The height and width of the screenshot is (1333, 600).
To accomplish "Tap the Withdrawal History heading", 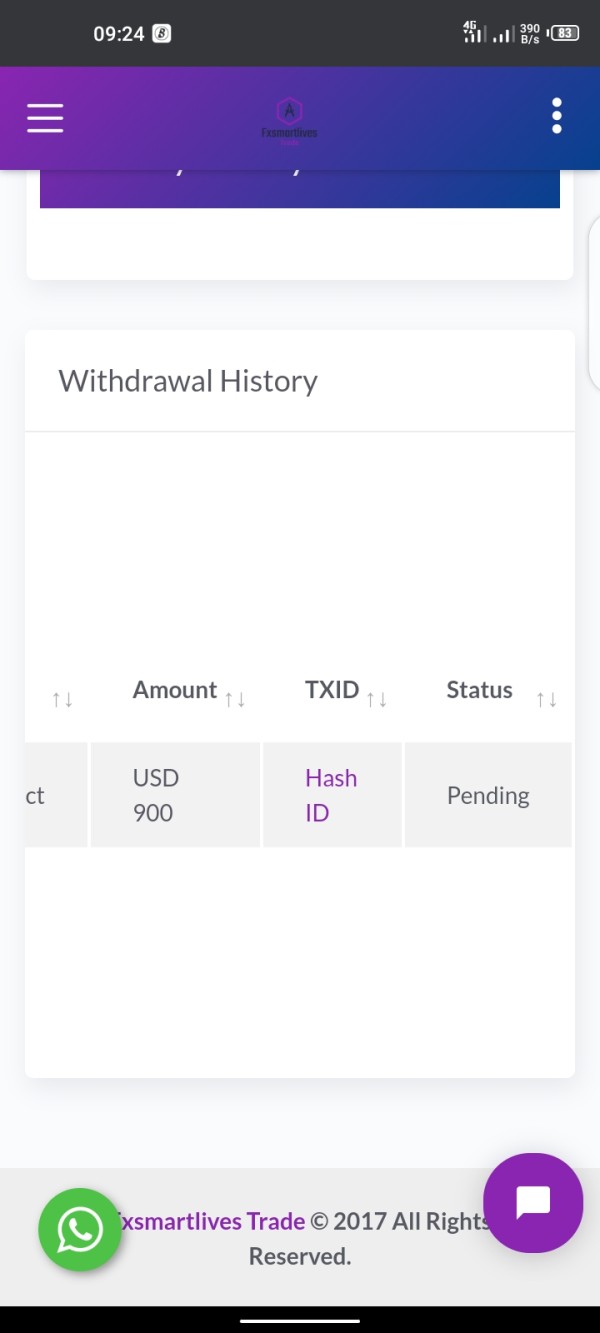I will tap(188, 381).
